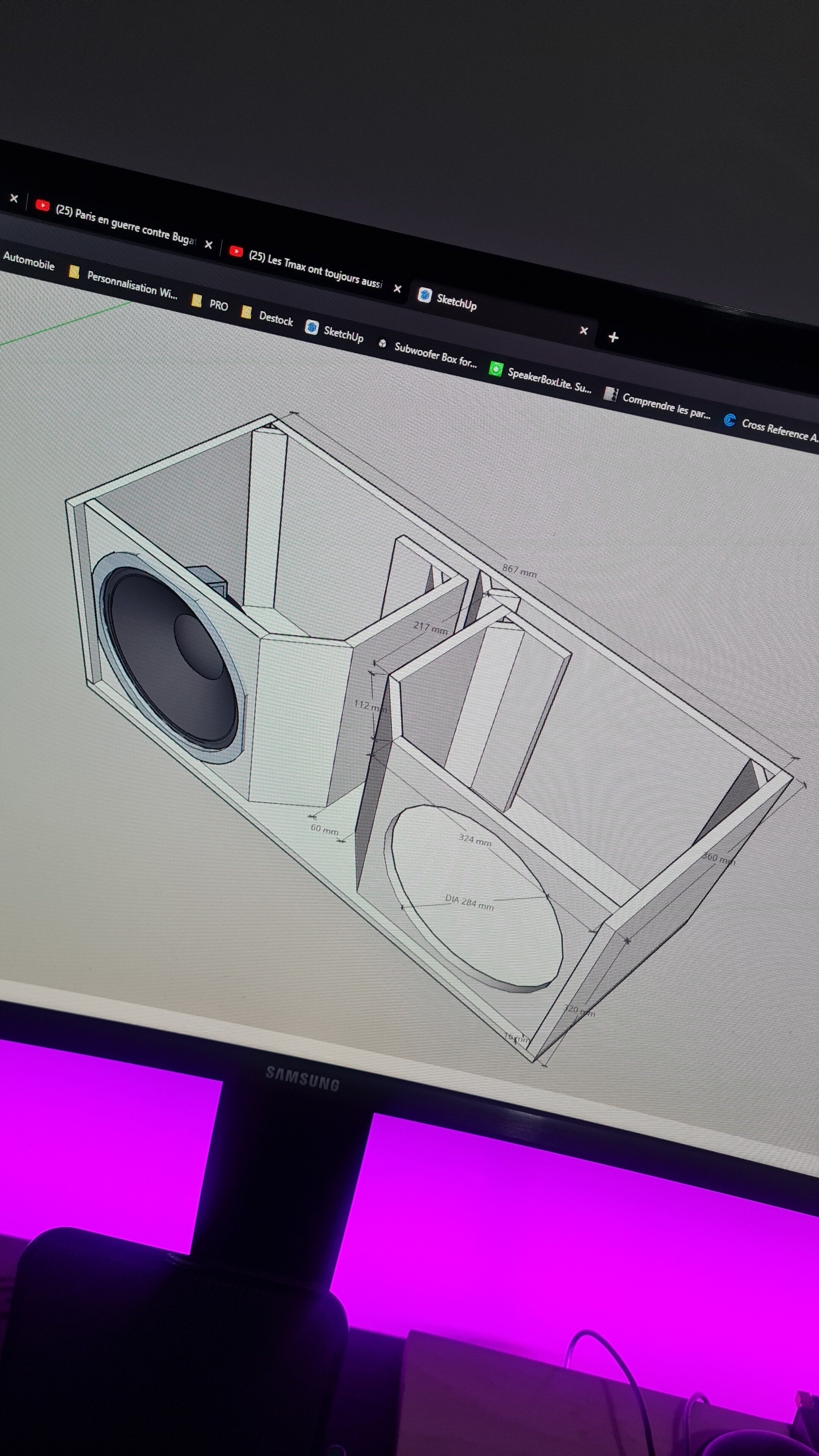Expand the Personnalisation Wi... bookmark folder
The image size is (819, 1456).
coord(74,273)
